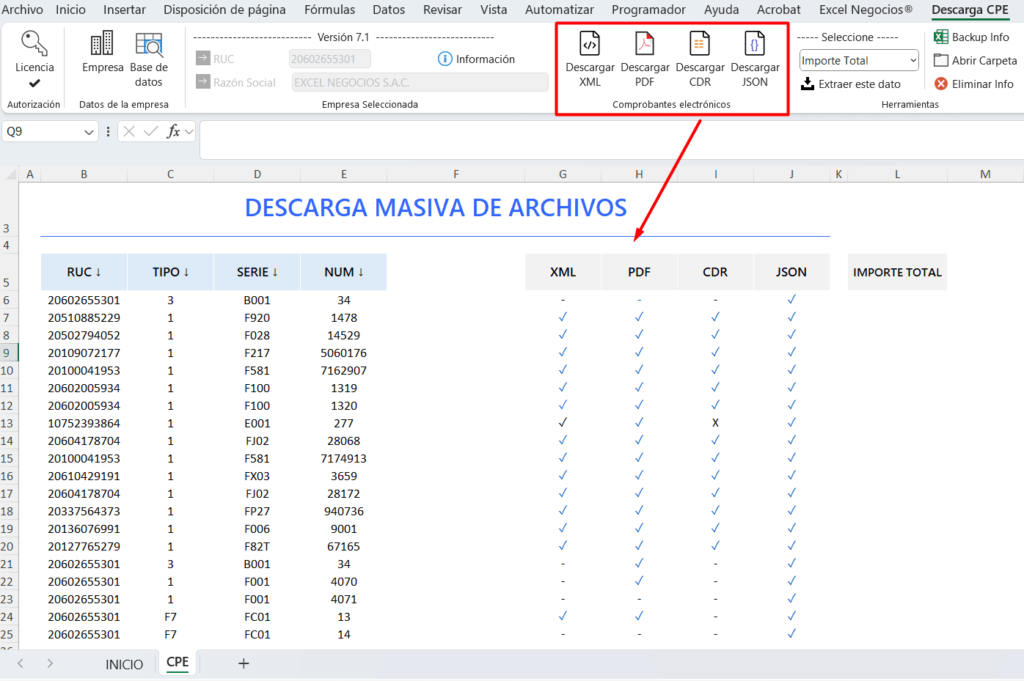Switch to the INICIO sheet tab

[123, 663]
